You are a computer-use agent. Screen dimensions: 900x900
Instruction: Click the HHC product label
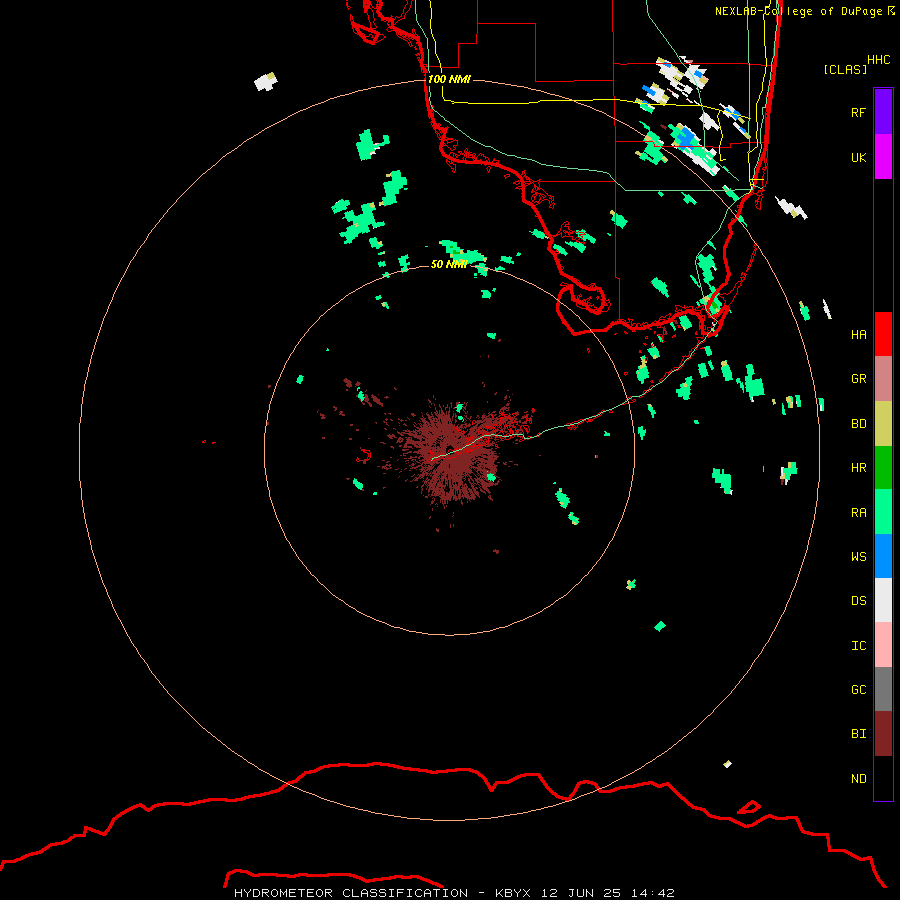pos(878,60)
